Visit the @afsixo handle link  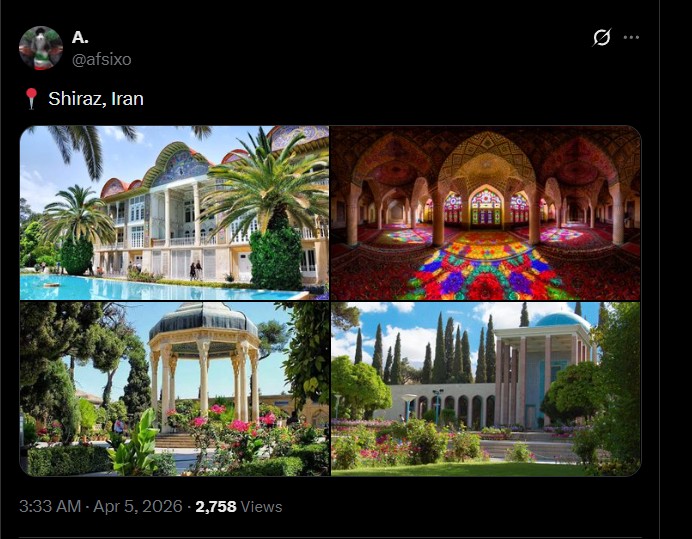tap(102, 59)
